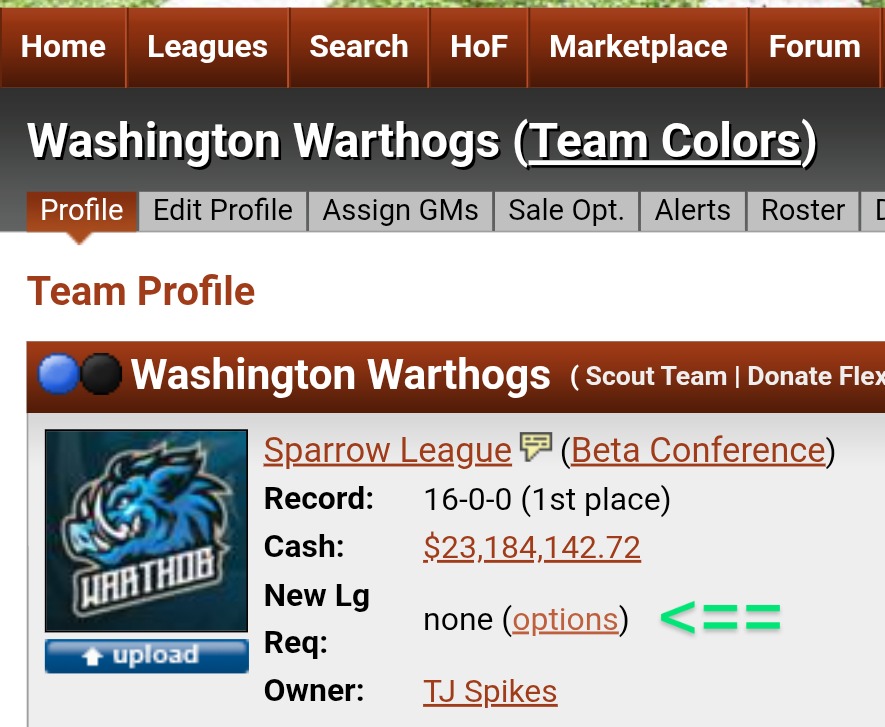
Task: Open the HoF navigation item
Action: click(x=479, y=47)
